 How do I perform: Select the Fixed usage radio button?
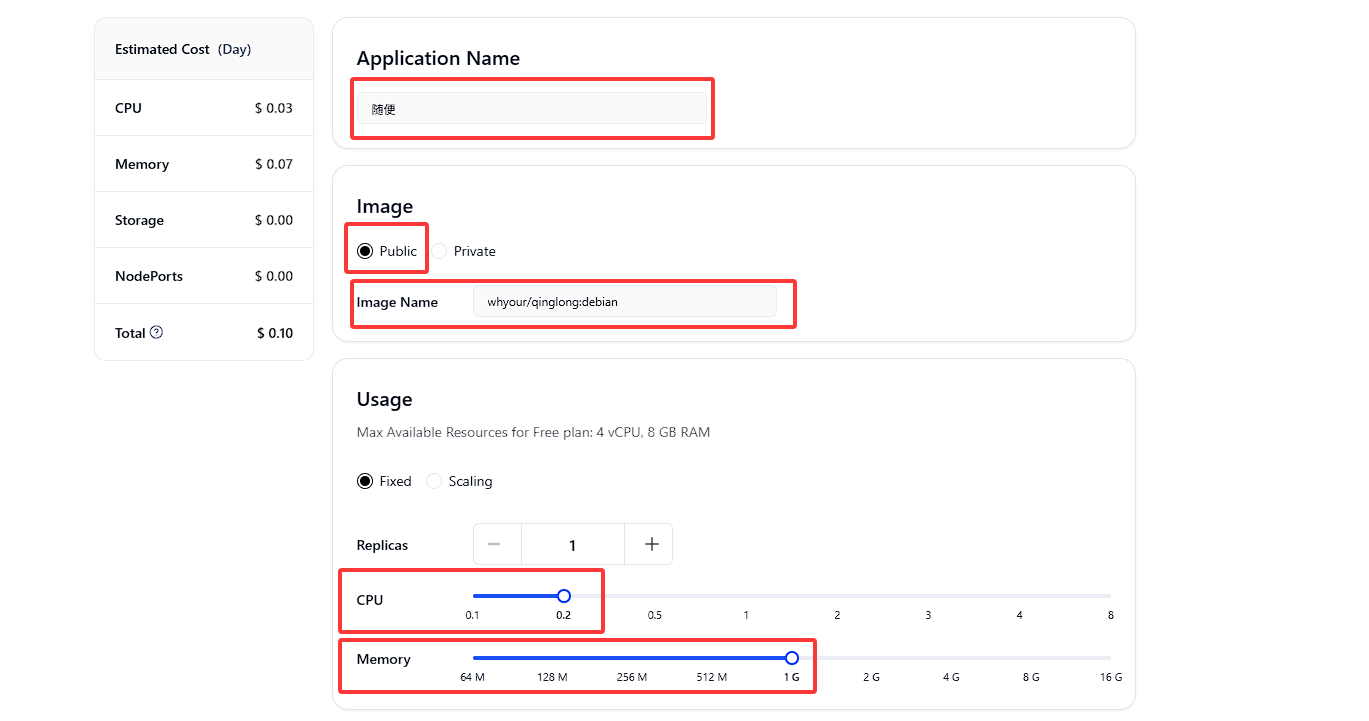coord(365,481)
